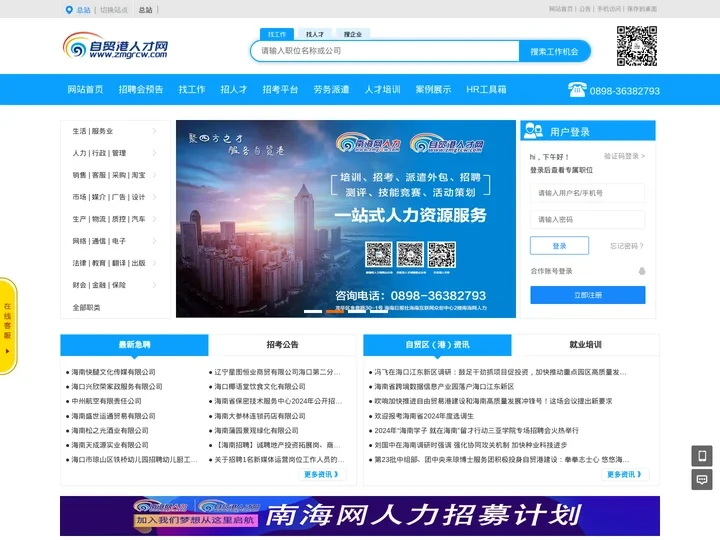Image resolution: width=720 pixels, height=540 pixels.
Task: Open 招聘会预告 in the navigation bar
Action: (x=141, y=90)
